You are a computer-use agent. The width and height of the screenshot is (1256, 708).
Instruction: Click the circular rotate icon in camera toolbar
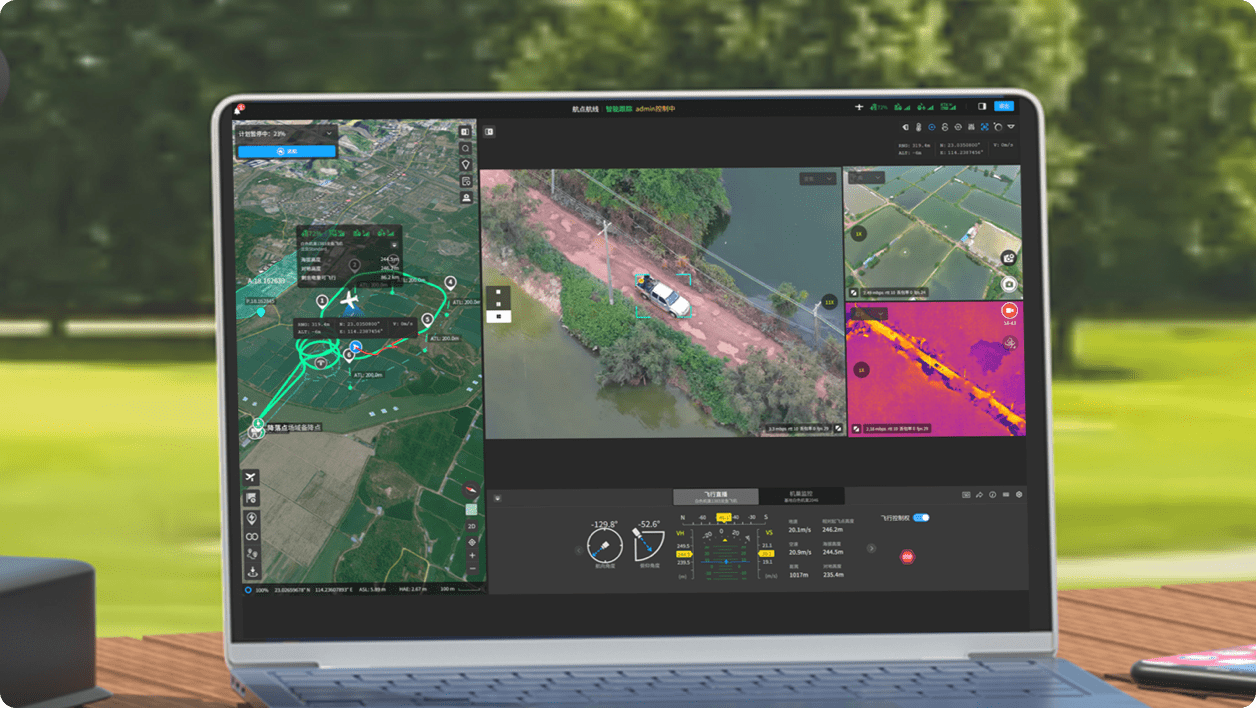pyautogui.click(x=958, y=127)
